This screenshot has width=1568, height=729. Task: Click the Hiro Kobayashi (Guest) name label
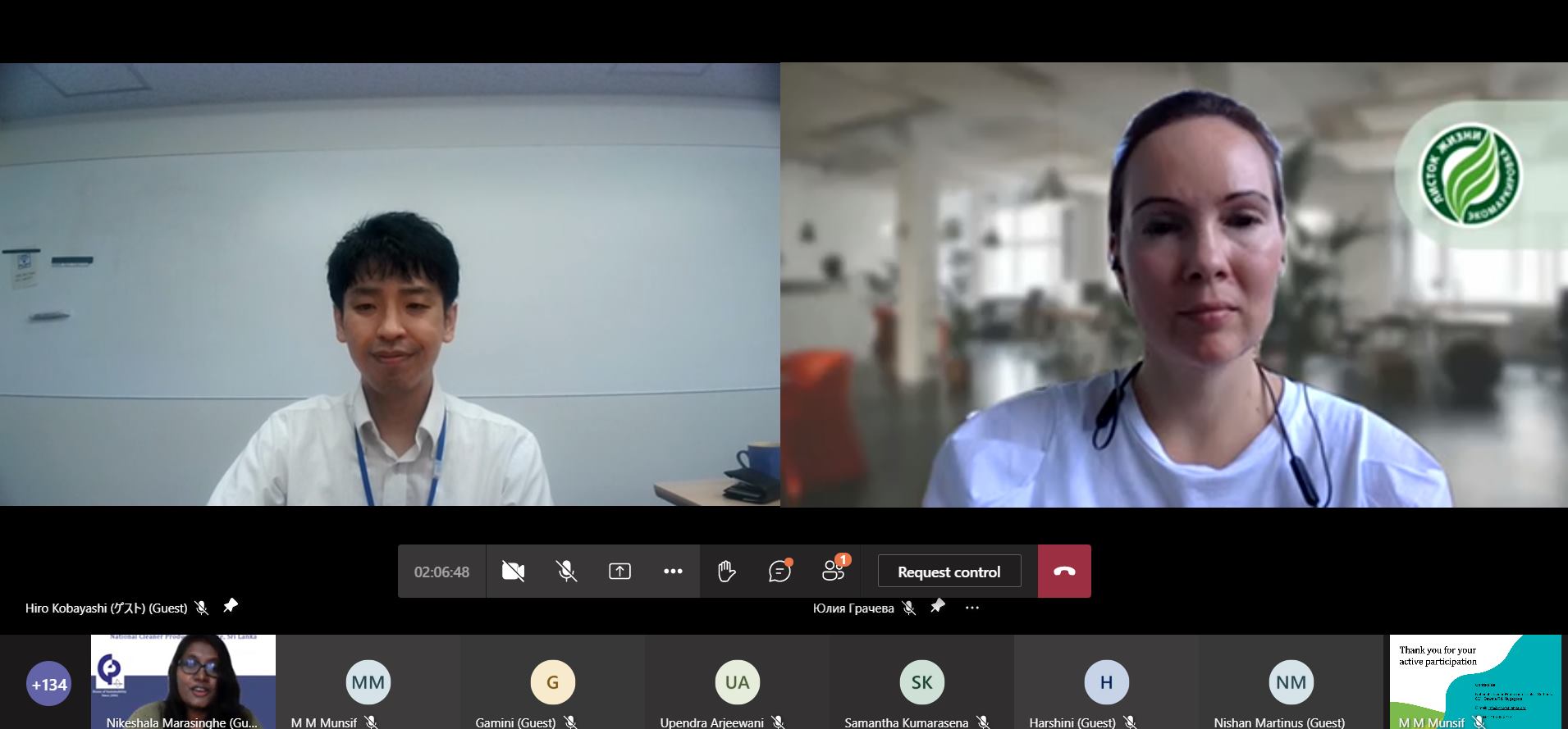107,608
